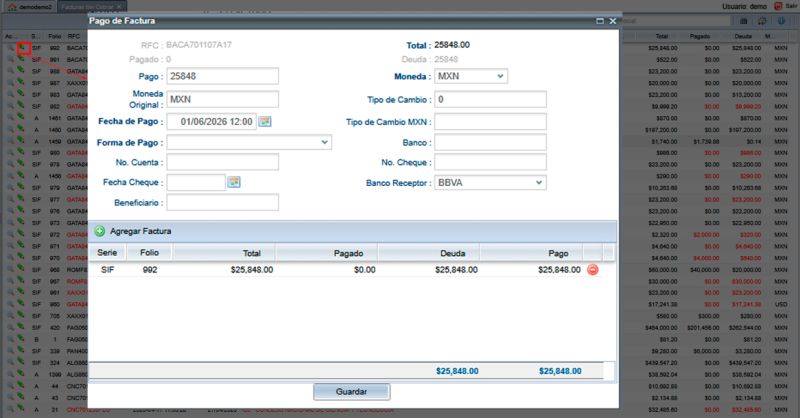The image size is (800, 418).
Task: Click SIF serie cell in dialog grid
Action: (x=107, y=269)
